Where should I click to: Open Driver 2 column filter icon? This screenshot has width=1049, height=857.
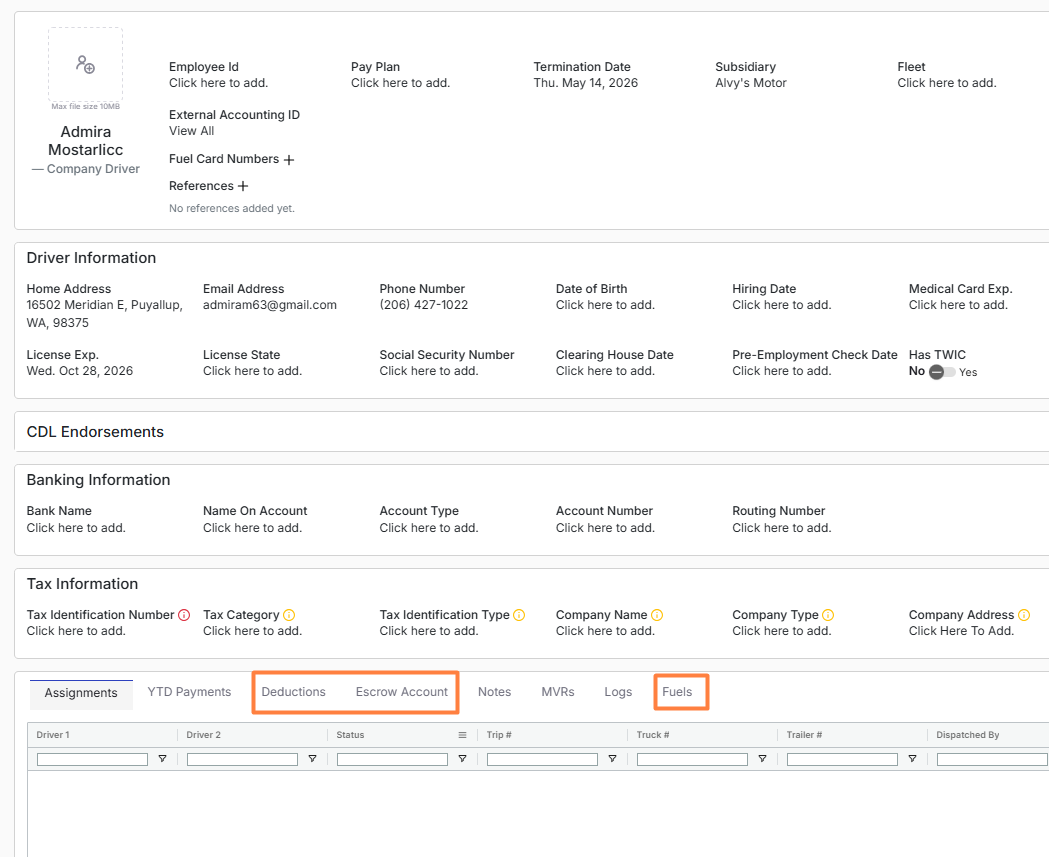pos(312,759)
